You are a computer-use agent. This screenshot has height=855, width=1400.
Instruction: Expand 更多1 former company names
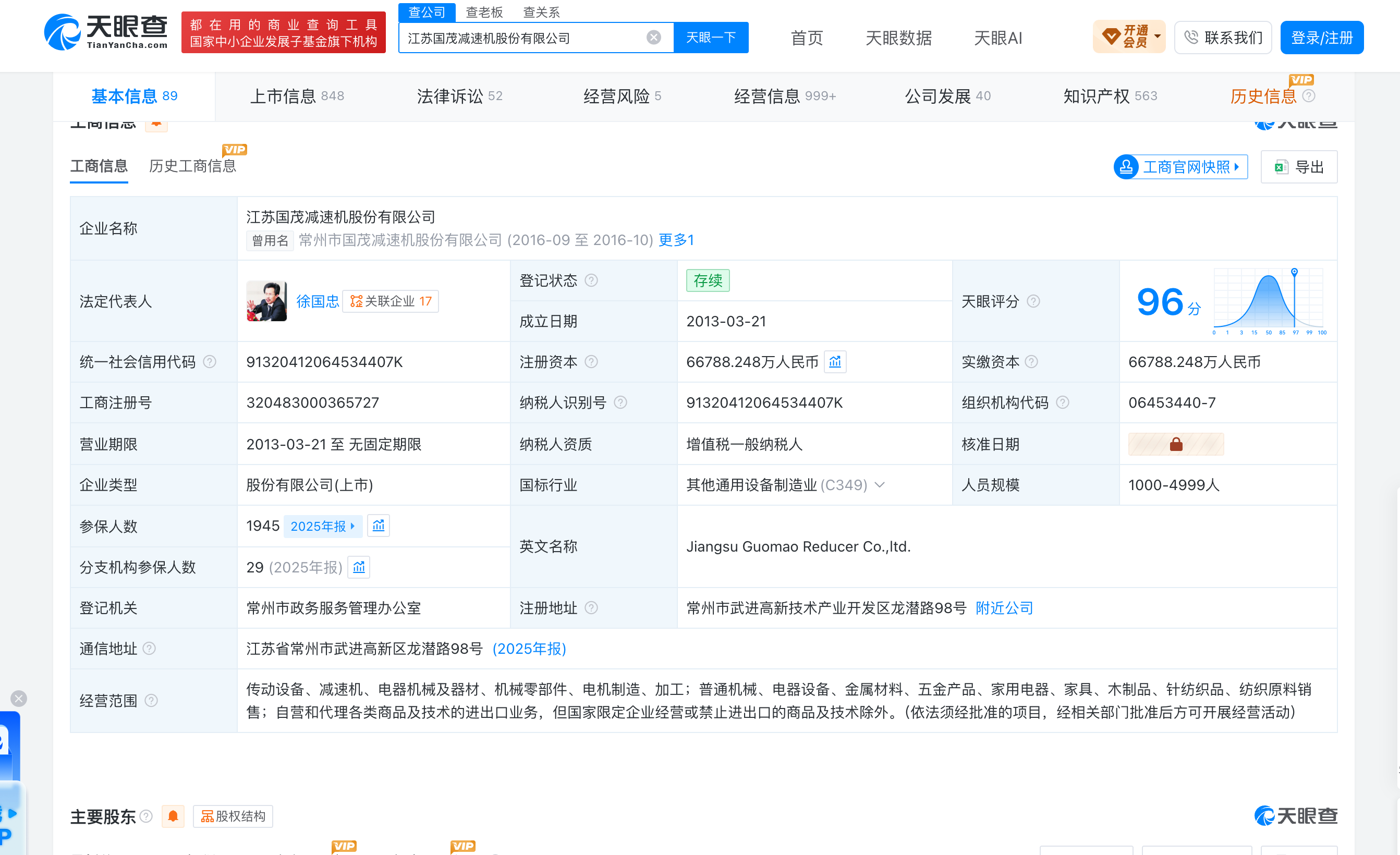[x=676, y=240]
